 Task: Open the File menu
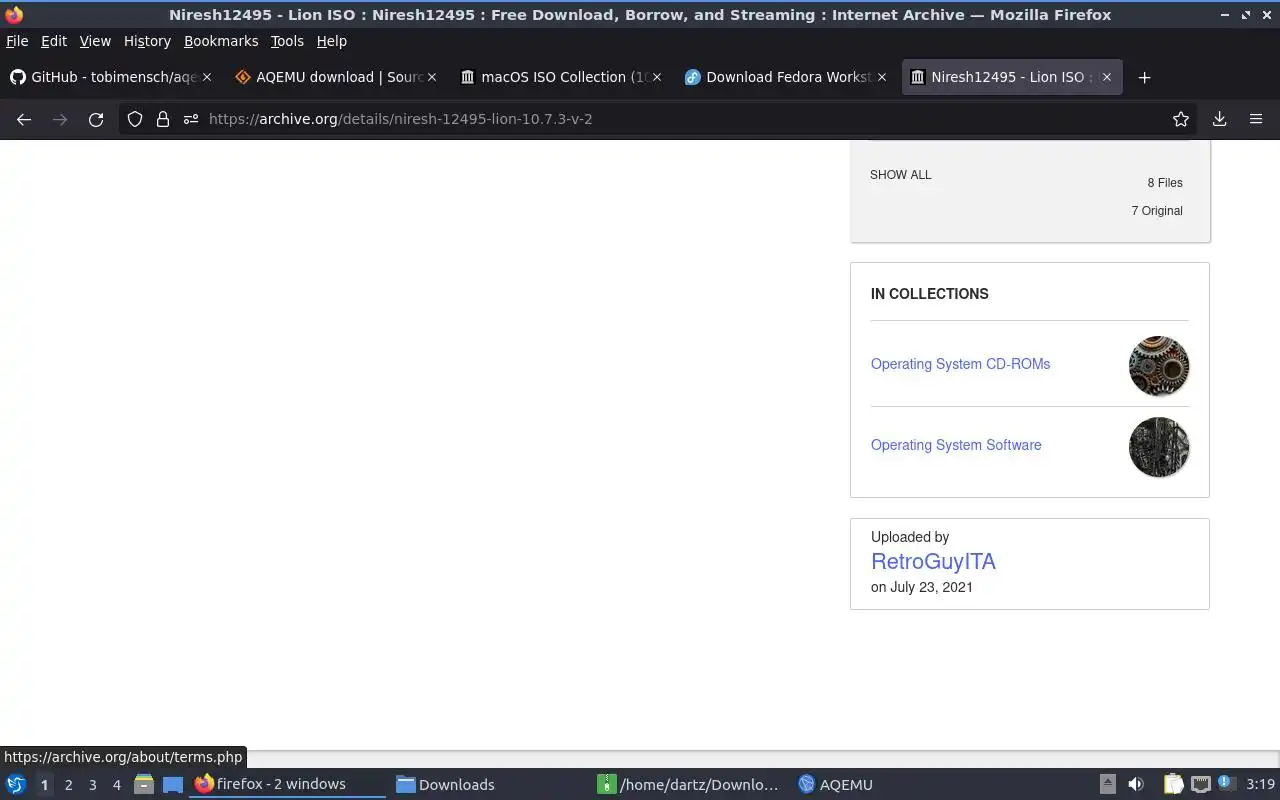tap(17, 41)
